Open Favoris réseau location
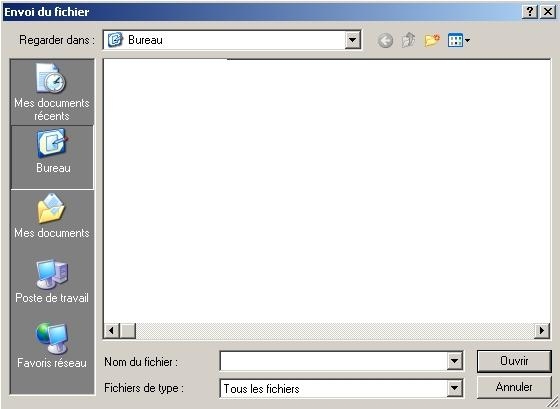Viewport: 560px width, 409px height. click(52, 345)
